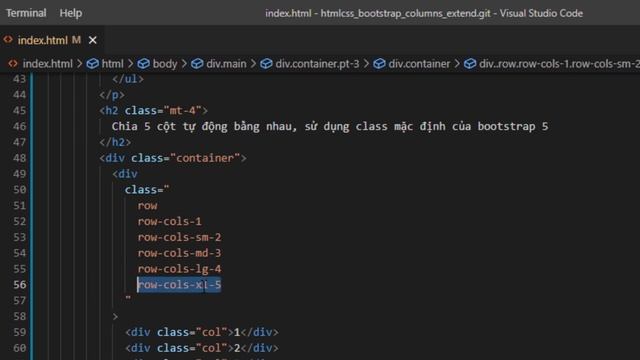Click the div.container.pt-3 cube icon
Image resolution: width=640 pixels, height=360 pixels.
(266, 64)
